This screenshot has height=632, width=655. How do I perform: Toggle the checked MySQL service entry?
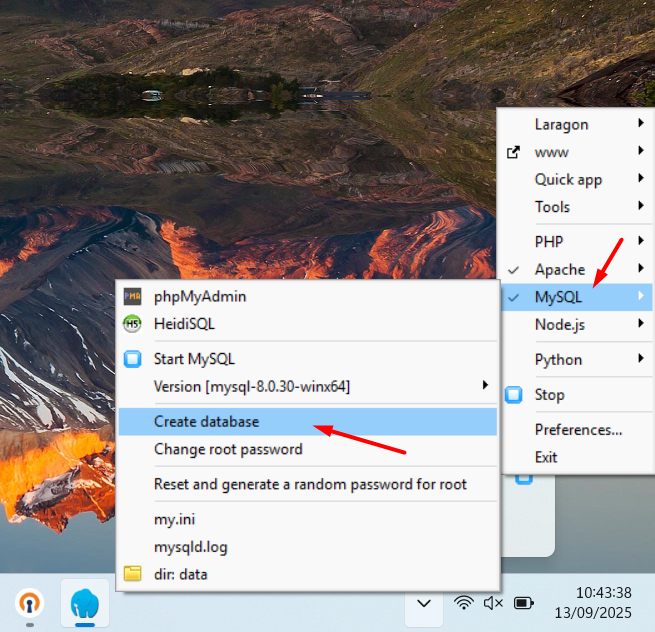pyautogui.click(x=558, y=297)
